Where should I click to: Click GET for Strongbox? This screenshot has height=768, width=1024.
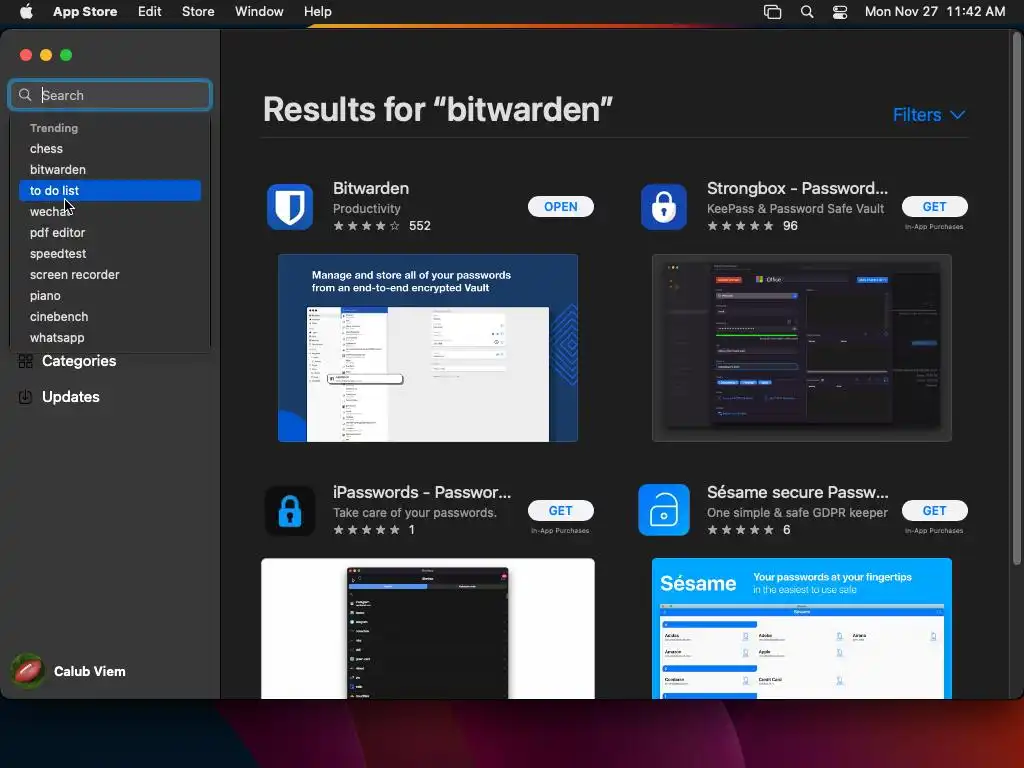935,207
